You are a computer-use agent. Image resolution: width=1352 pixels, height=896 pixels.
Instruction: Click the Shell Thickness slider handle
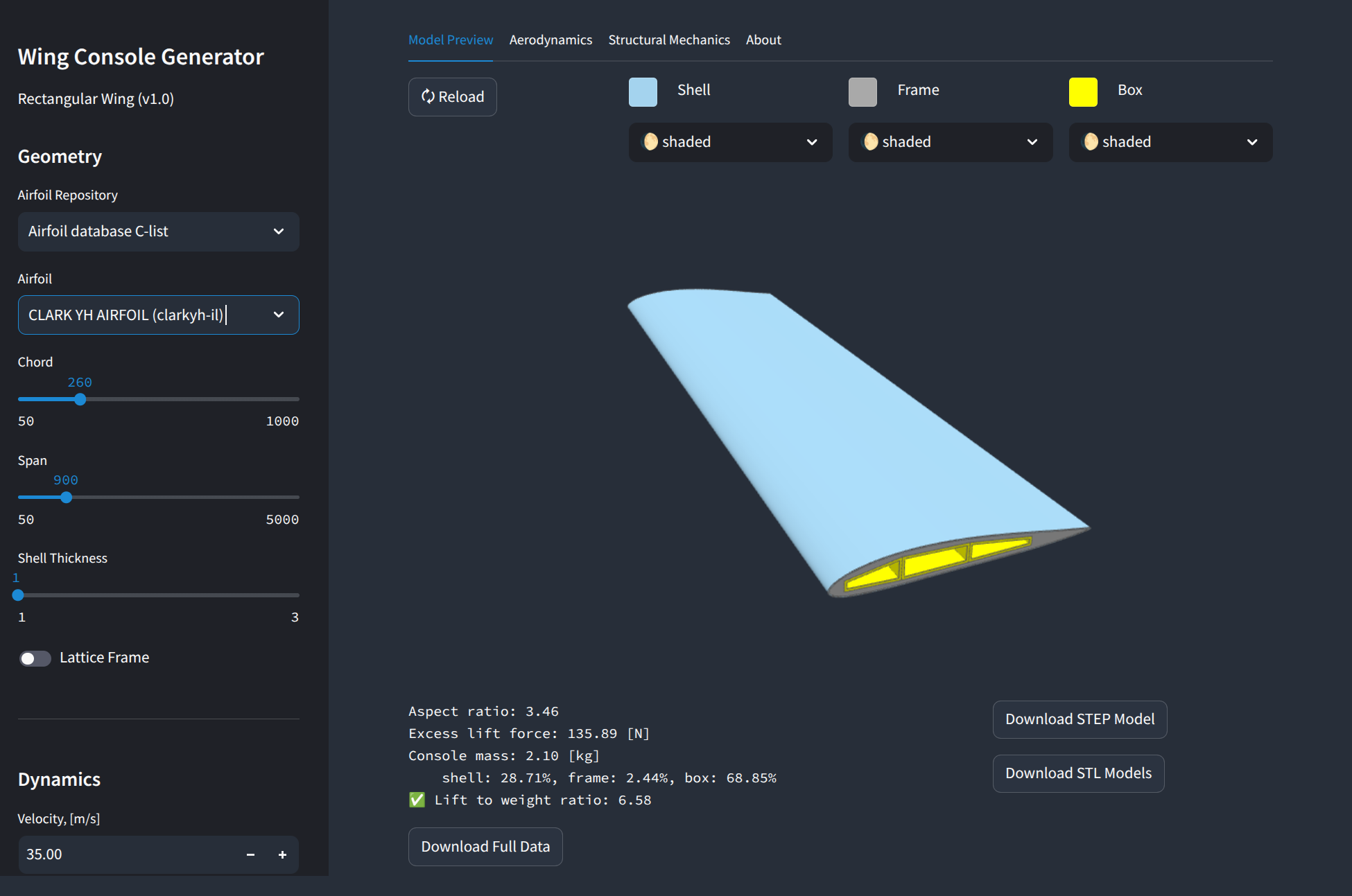(18, 595)
